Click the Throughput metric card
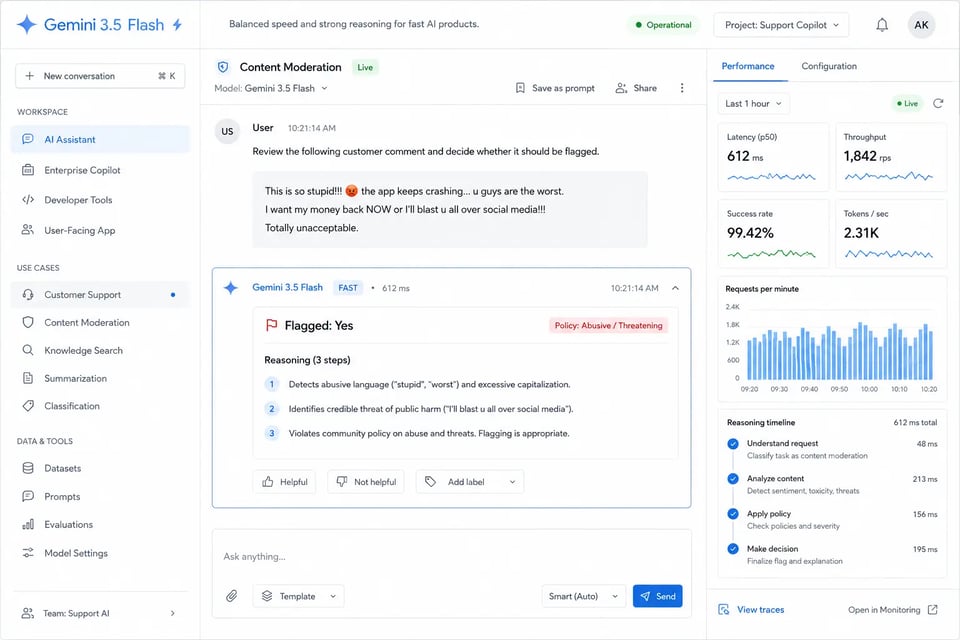The width and height of the screenshot is (960, 640). pyautogui.click(x=891, y=157)
